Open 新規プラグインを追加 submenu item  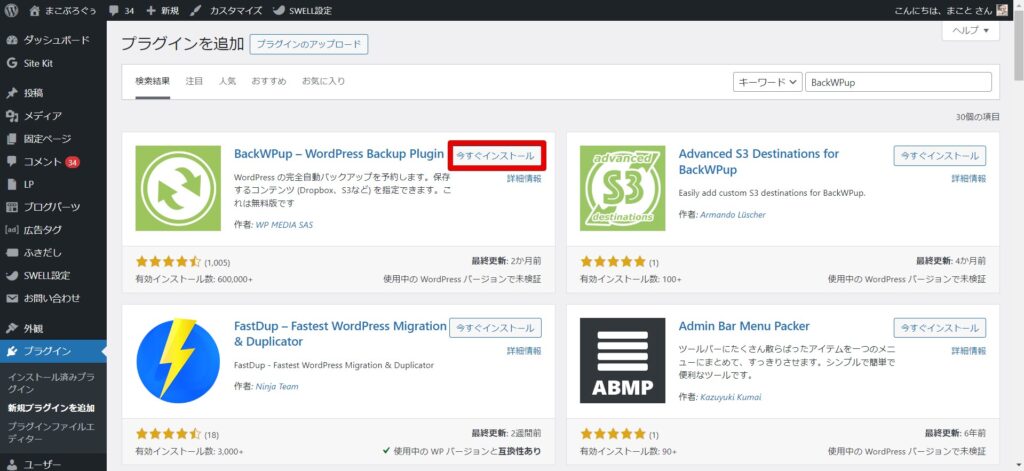(51, 408)
